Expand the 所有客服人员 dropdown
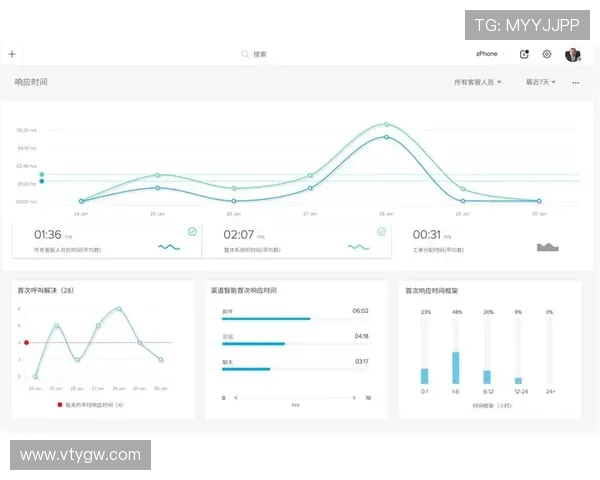600x480 pixels. (x=478, y=82)
